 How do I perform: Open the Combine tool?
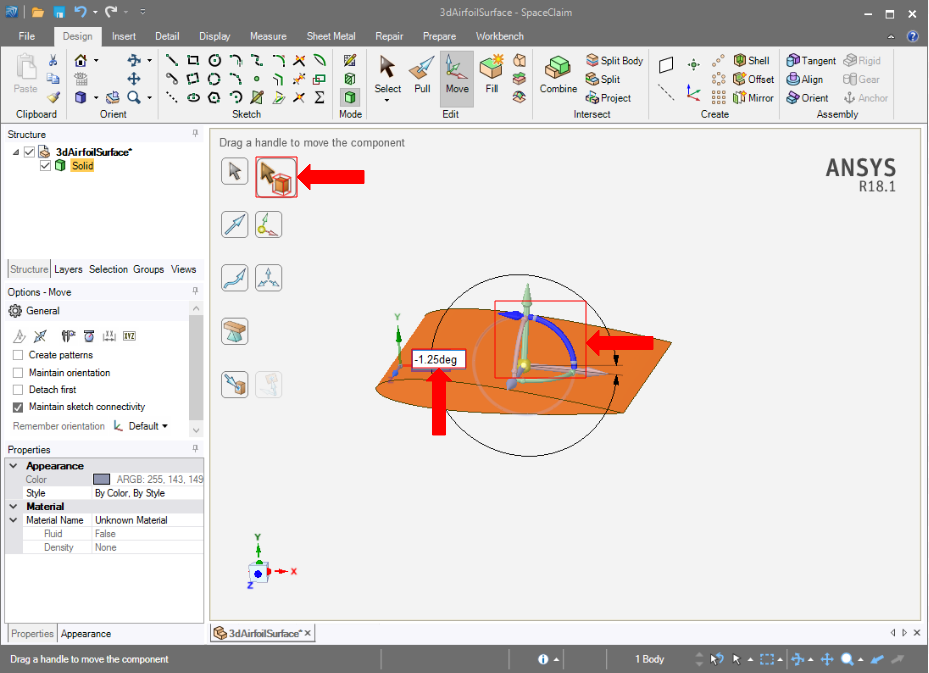pyautogui.click(x=558, y=74)
